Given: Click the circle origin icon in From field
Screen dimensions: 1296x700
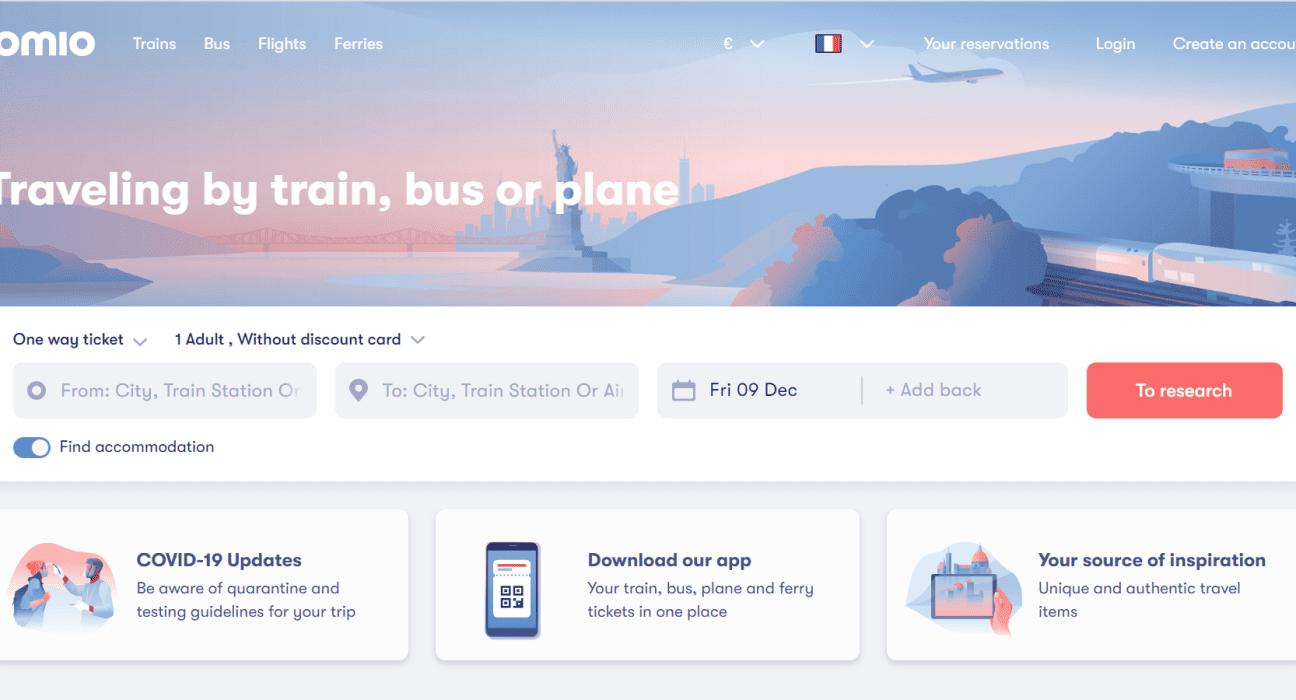Looking at the screenshot, I should [36, 391].
